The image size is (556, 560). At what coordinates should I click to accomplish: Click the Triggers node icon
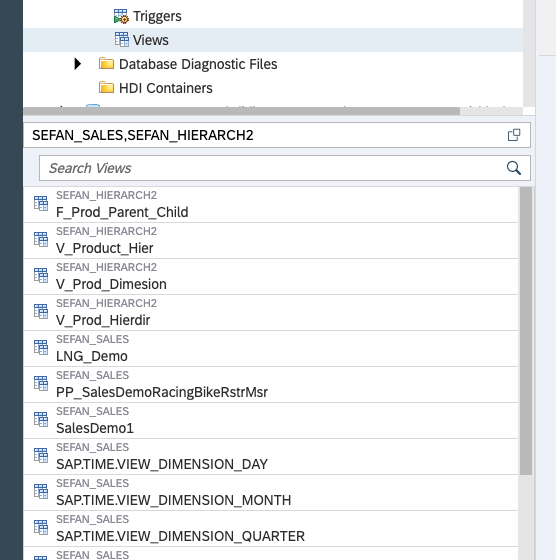coord(121,16)
